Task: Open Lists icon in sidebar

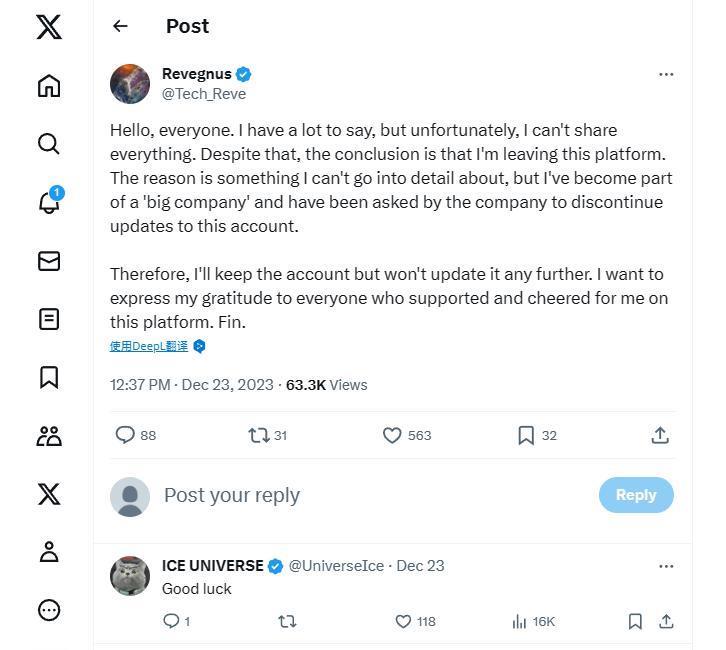Action: tap(48, 319)
